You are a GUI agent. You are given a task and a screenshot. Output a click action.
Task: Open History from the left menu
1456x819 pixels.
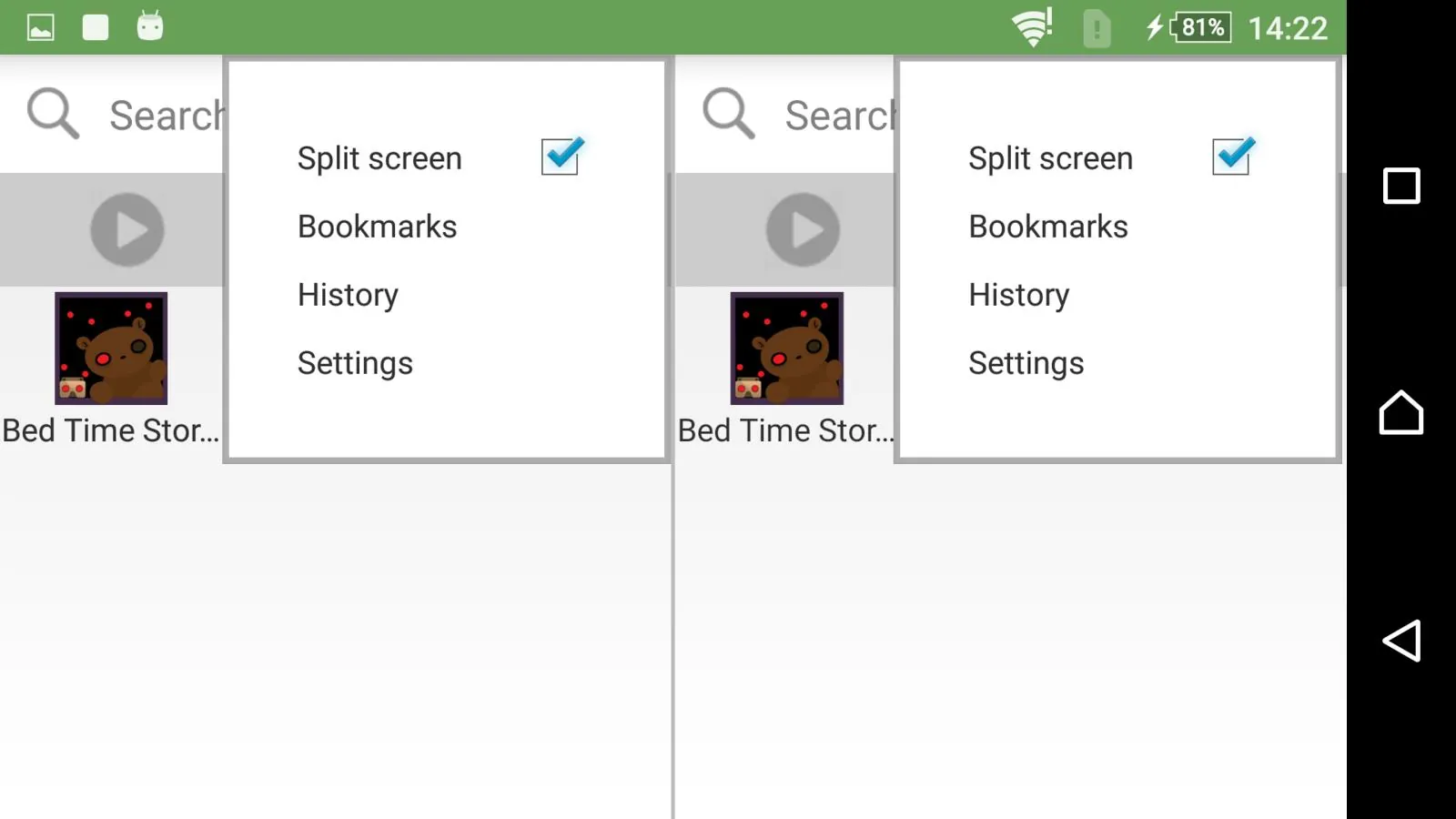point(348,295)
